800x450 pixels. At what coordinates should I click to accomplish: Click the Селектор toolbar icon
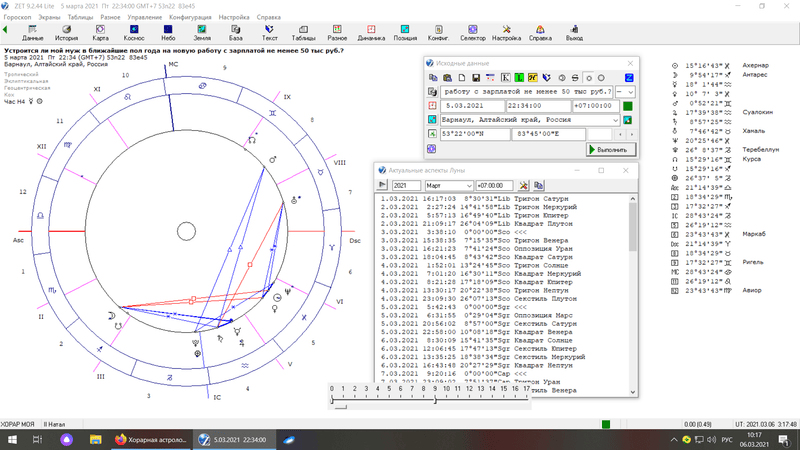472,32
